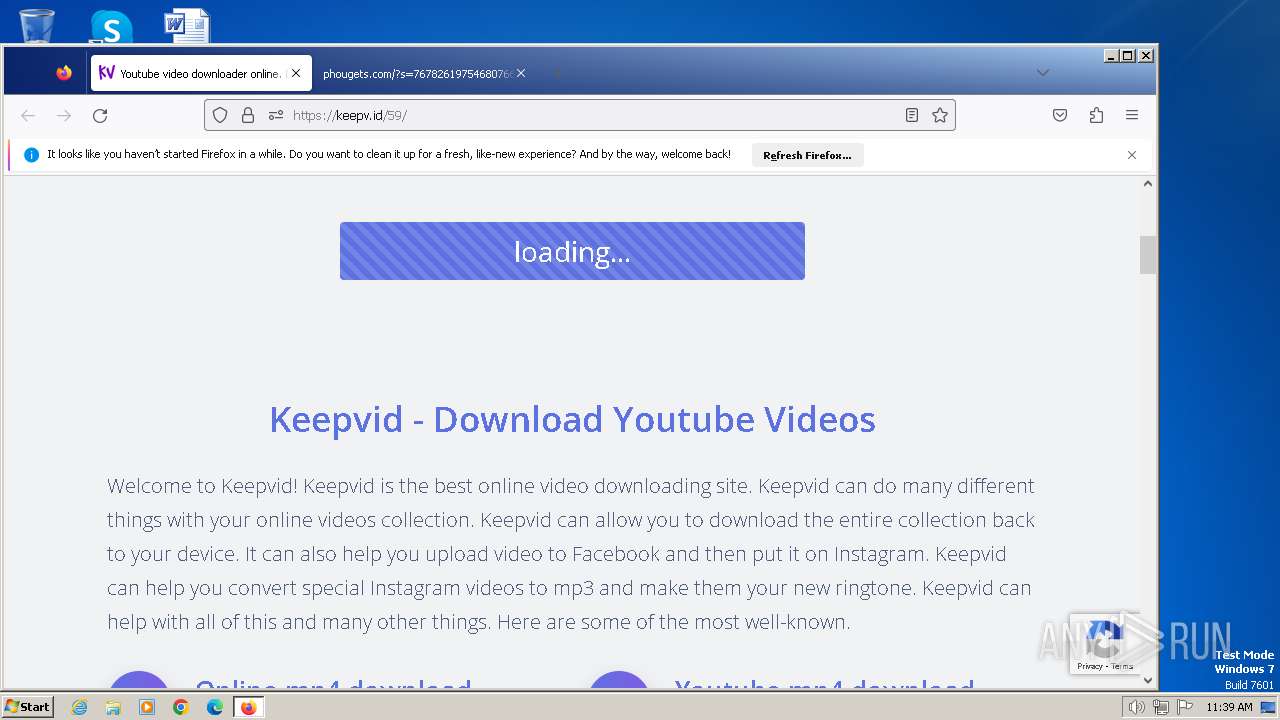
Task: Click Welcome to Keepvid paragraph text
Action: pyautogui.click(x=571, y=554)
